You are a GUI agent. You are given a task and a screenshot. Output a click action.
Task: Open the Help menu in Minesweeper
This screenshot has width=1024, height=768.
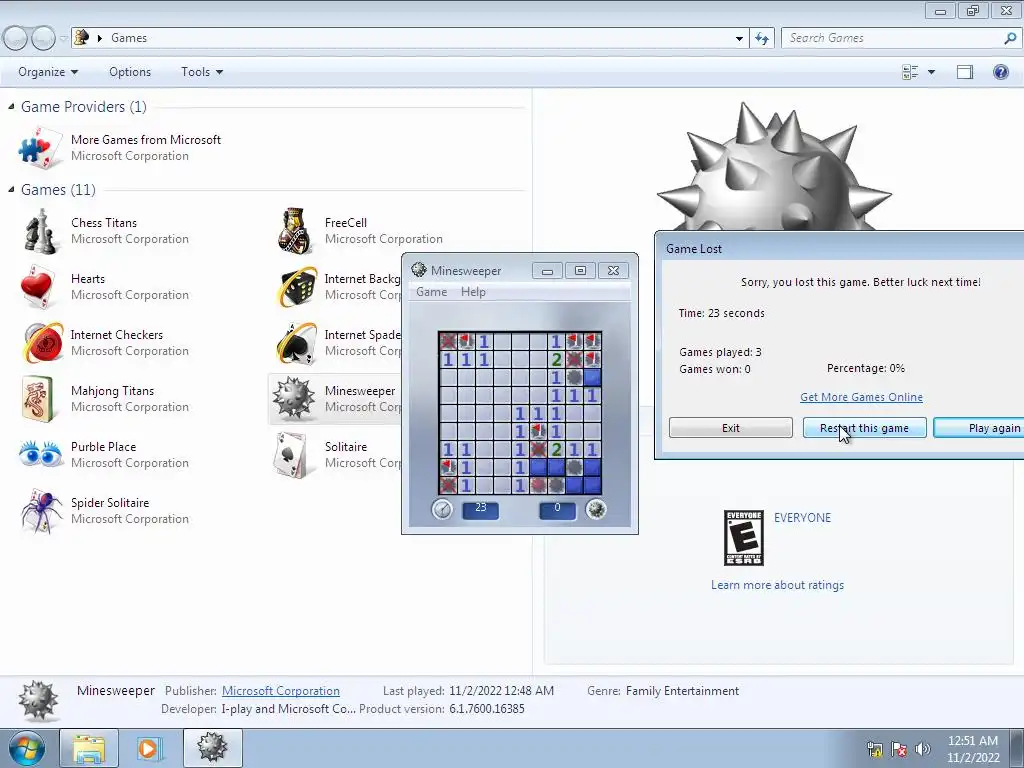pyautogui.click(x=473, y=292)
